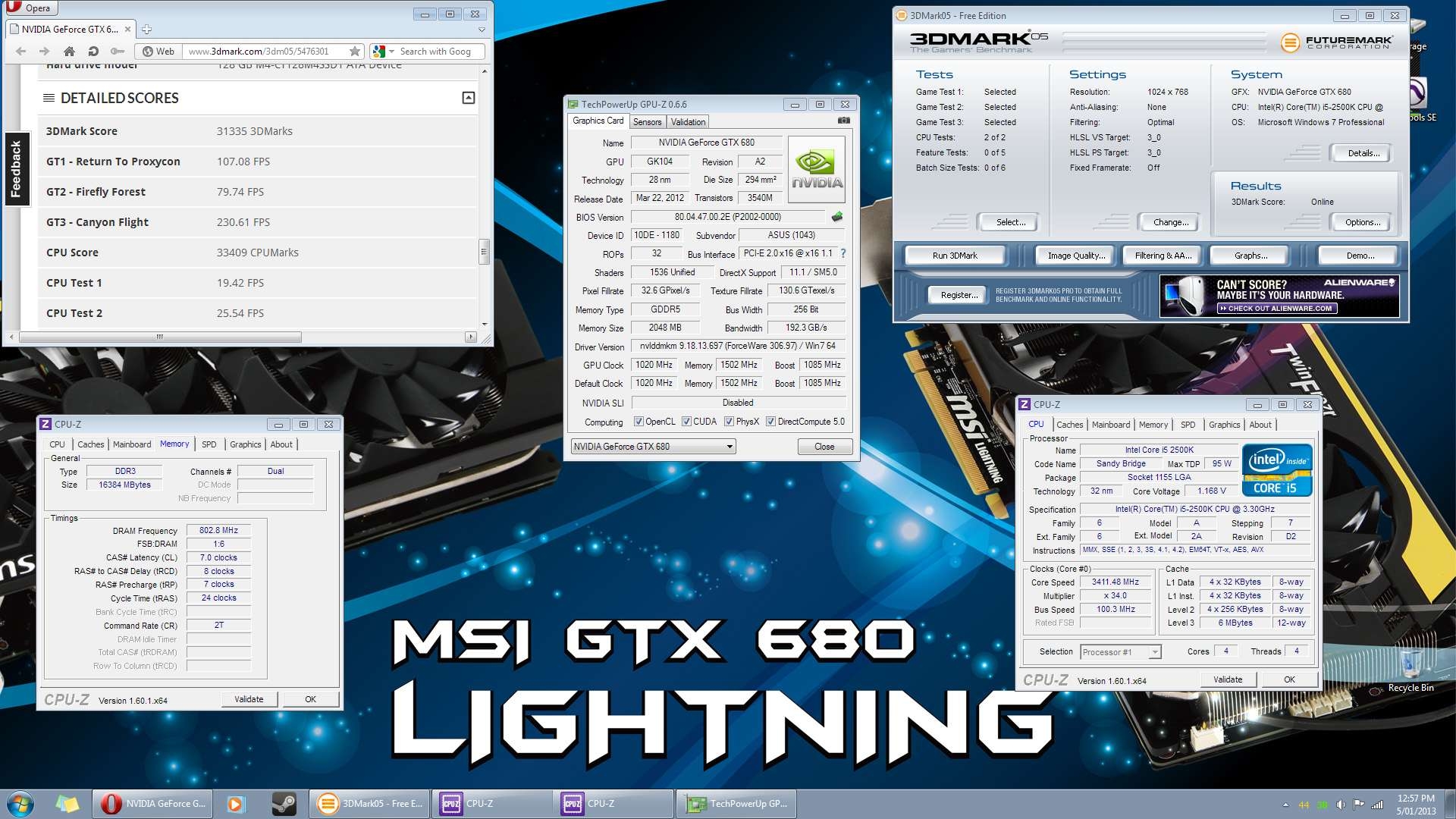Viewport: 1456px width, 819px height.
Task: Click the Opera forward navigation arrow
Action: [44, 52]
